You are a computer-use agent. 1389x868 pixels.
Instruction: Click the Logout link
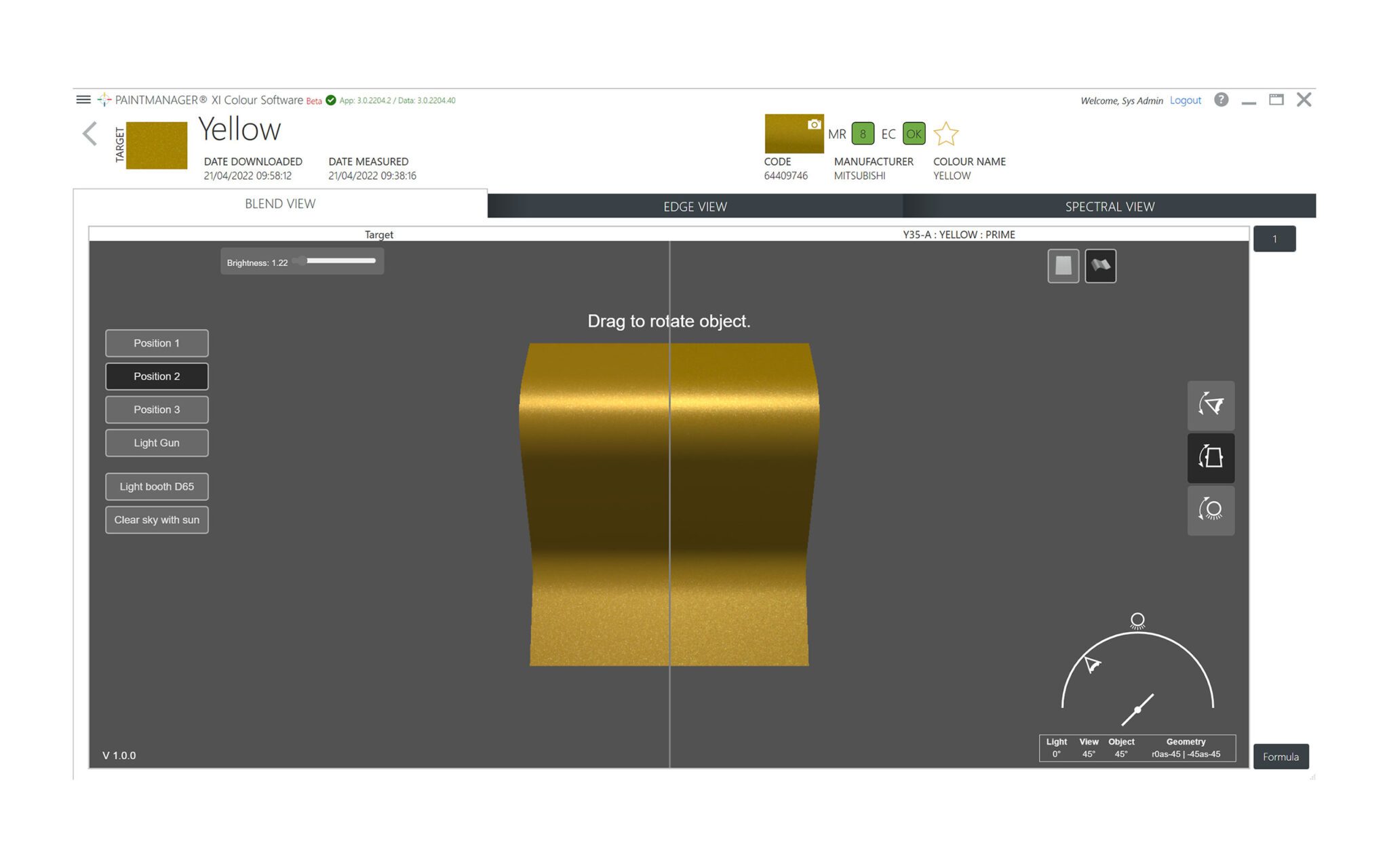[x=1185, y=100]
